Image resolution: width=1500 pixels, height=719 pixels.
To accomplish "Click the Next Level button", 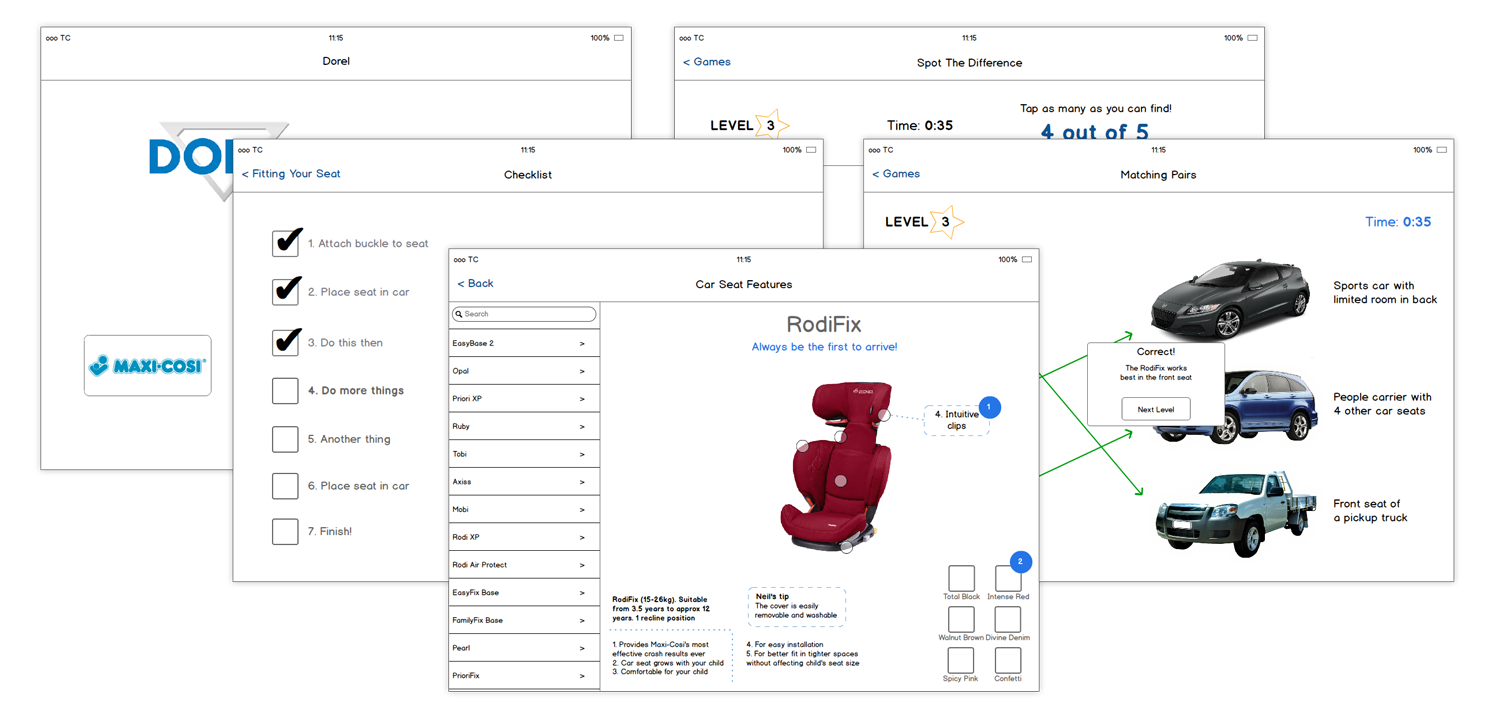I will 1156,408.
